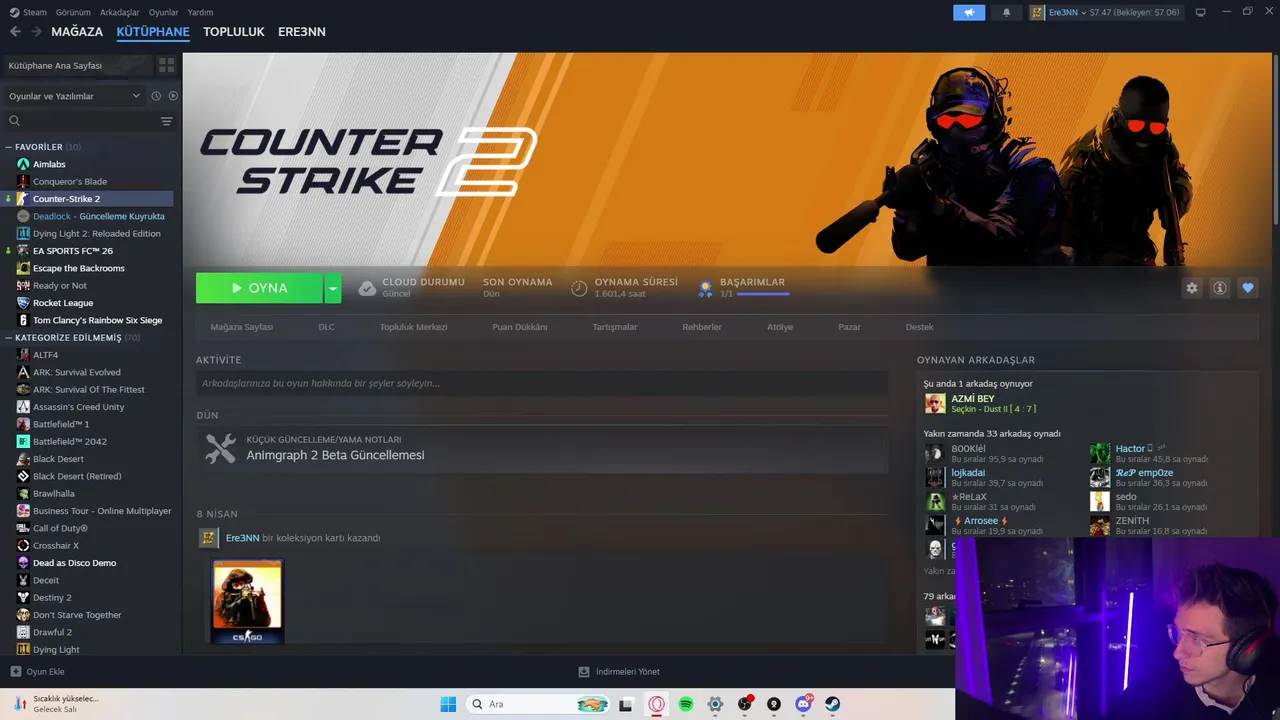Collapse the FAVORİLER category
This screenshot has width=1280, height=720.
point(9,147)
